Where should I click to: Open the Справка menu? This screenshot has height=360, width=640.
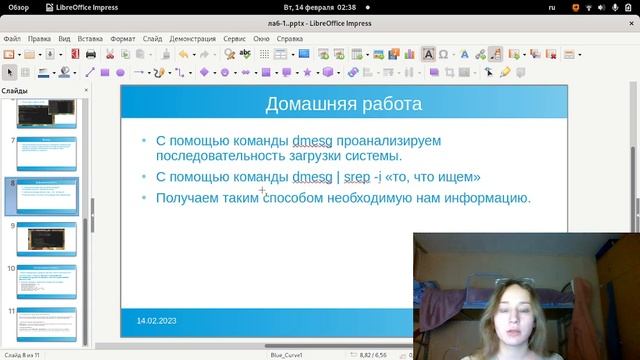(x=289, y=39)
